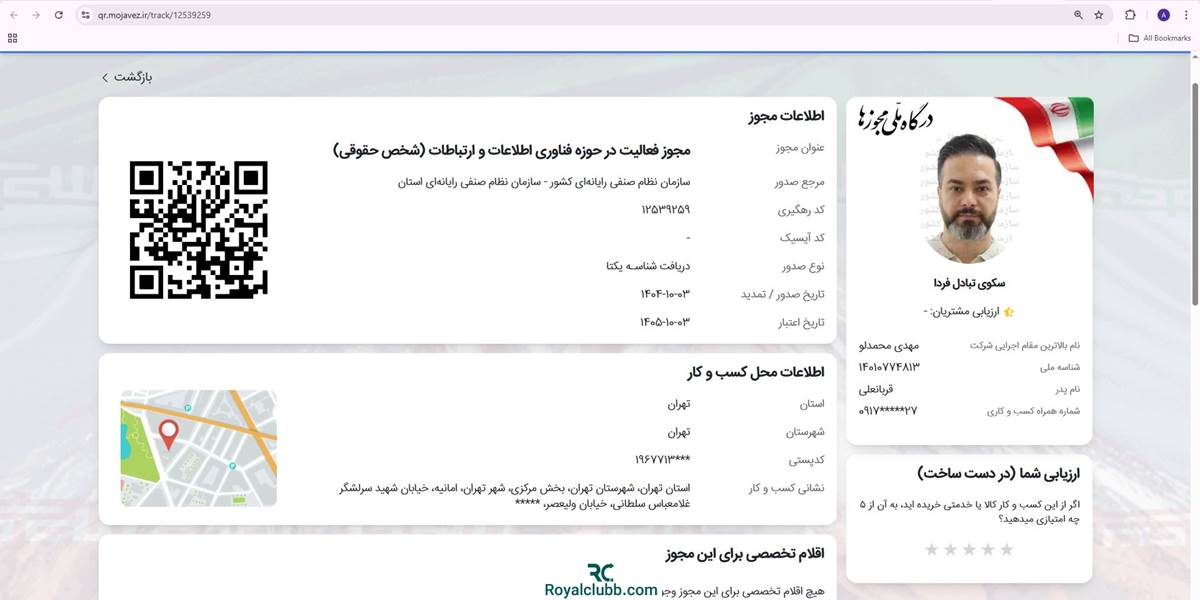Rate five stars, the leftmost rating star
Screen dimensions: 1200x600
click(932, 550)
